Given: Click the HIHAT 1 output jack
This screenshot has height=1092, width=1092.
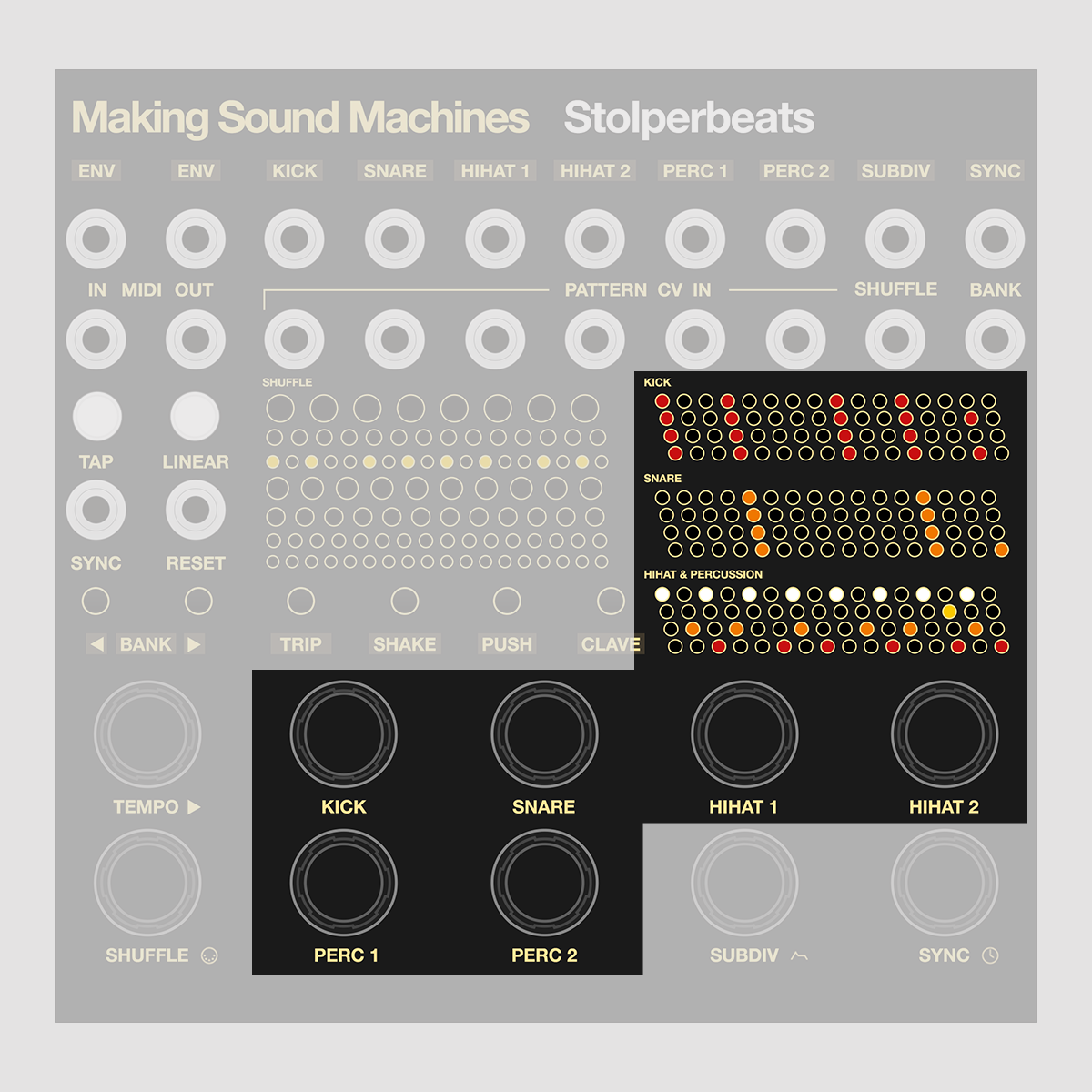Looking at the screenshot, I should tap(495, 239).
